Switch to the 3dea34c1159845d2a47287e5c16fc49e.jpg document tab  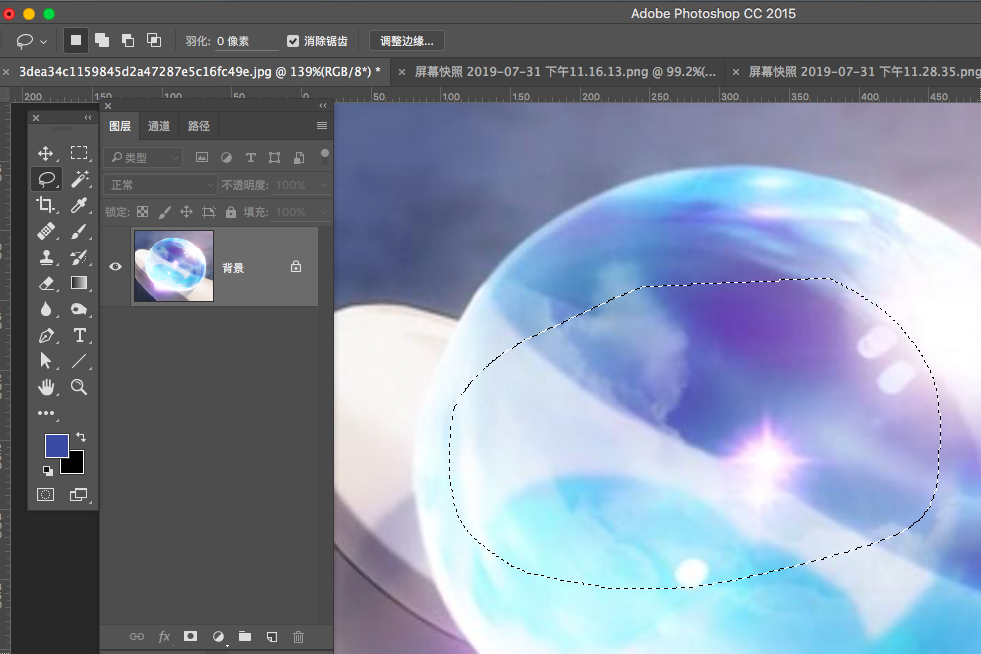[x=200, y=72]
